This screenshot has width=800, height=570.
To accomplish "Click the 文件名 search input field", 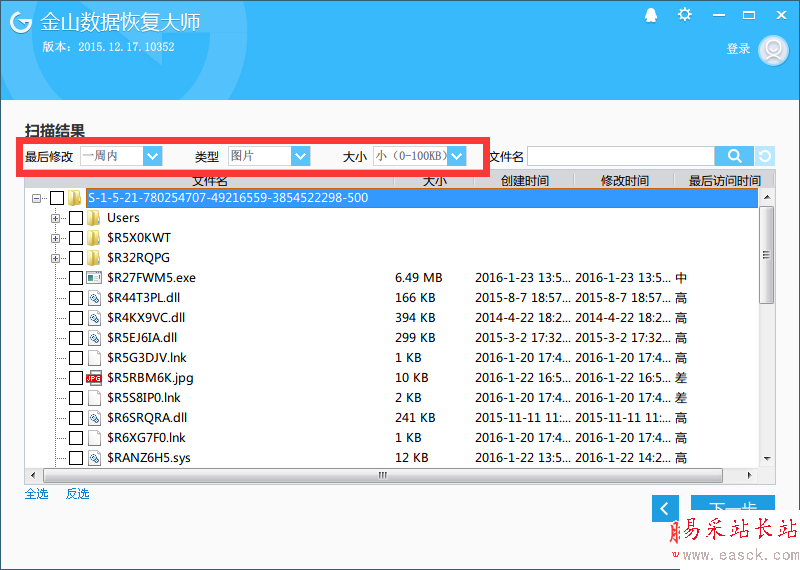I will [621, 156].
